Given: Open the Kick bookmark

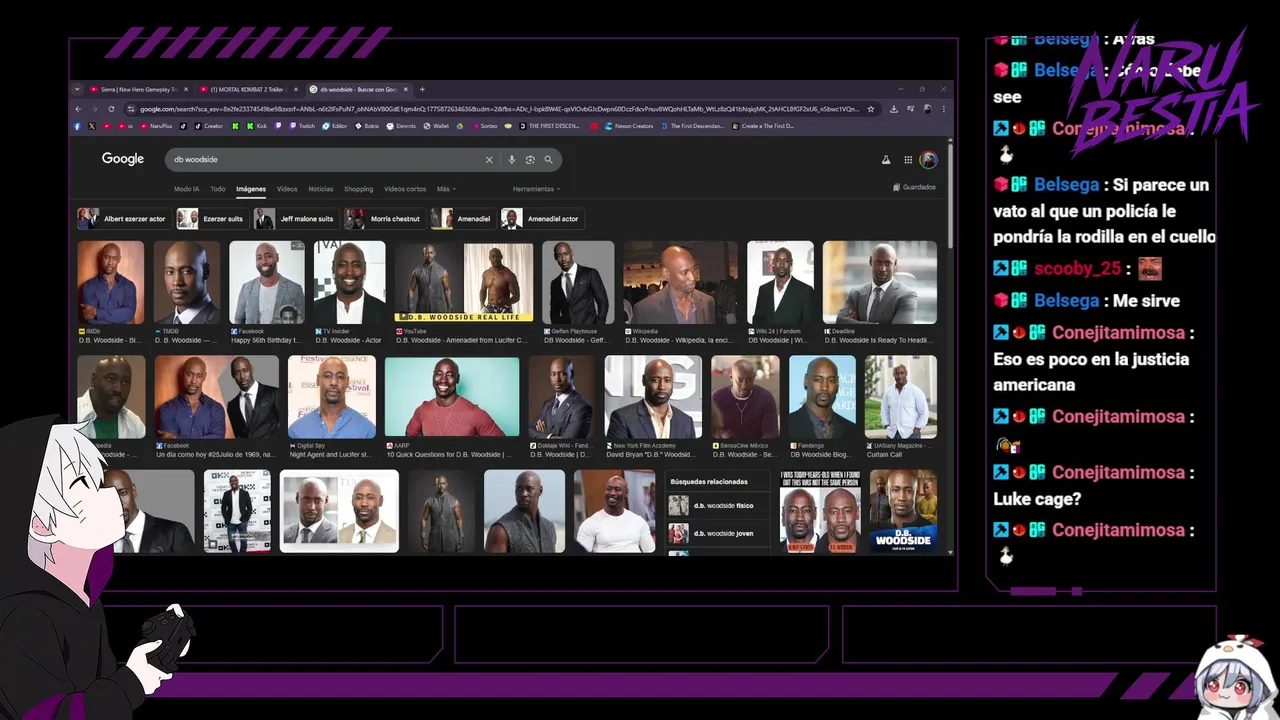Looking at the screenshot, I should [x=256, y=126].
